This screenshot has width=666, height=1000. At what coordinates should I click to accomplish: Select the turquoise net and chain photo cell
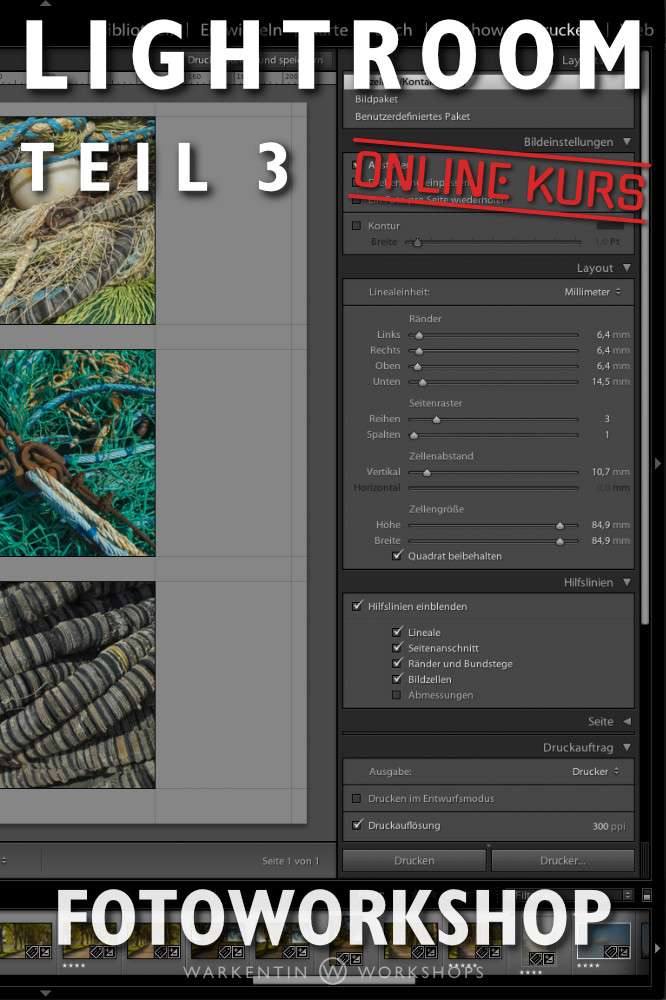[77, 452]
